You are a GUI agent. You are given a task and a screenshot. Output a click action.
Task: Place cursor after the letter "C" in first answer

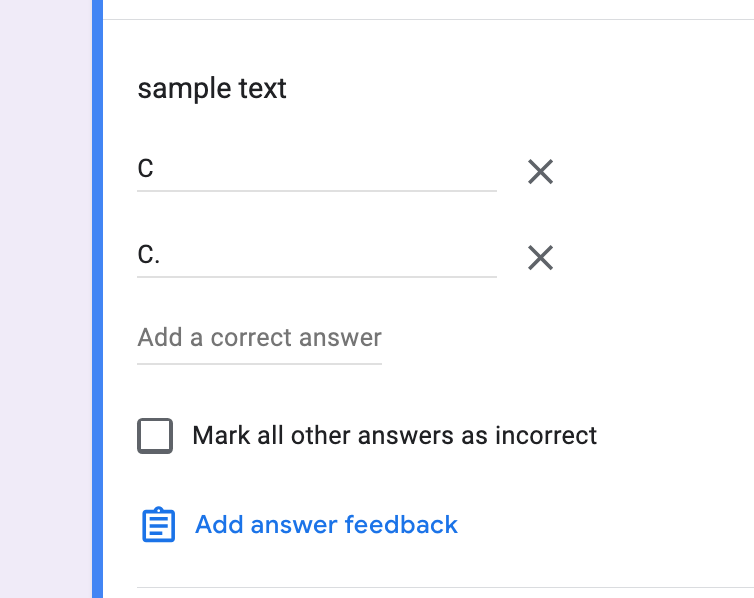[x=154, y=169]
